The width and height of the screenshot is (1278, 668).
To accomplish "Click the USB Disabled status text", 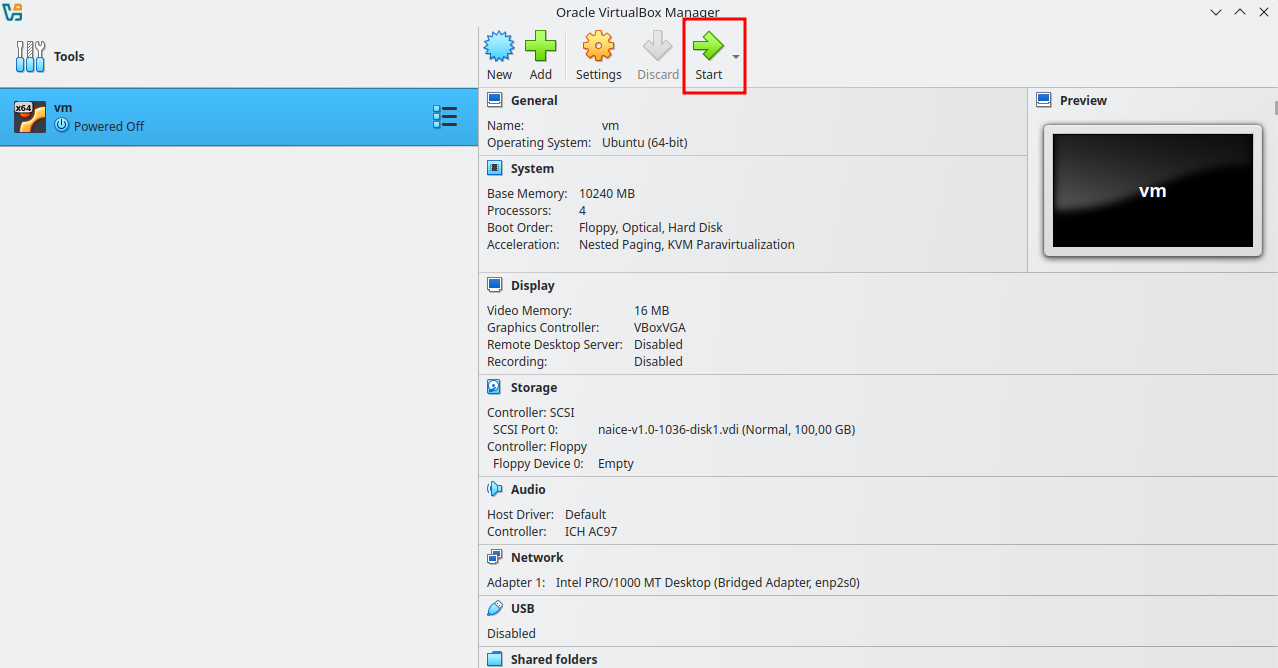I will point(511,633).
